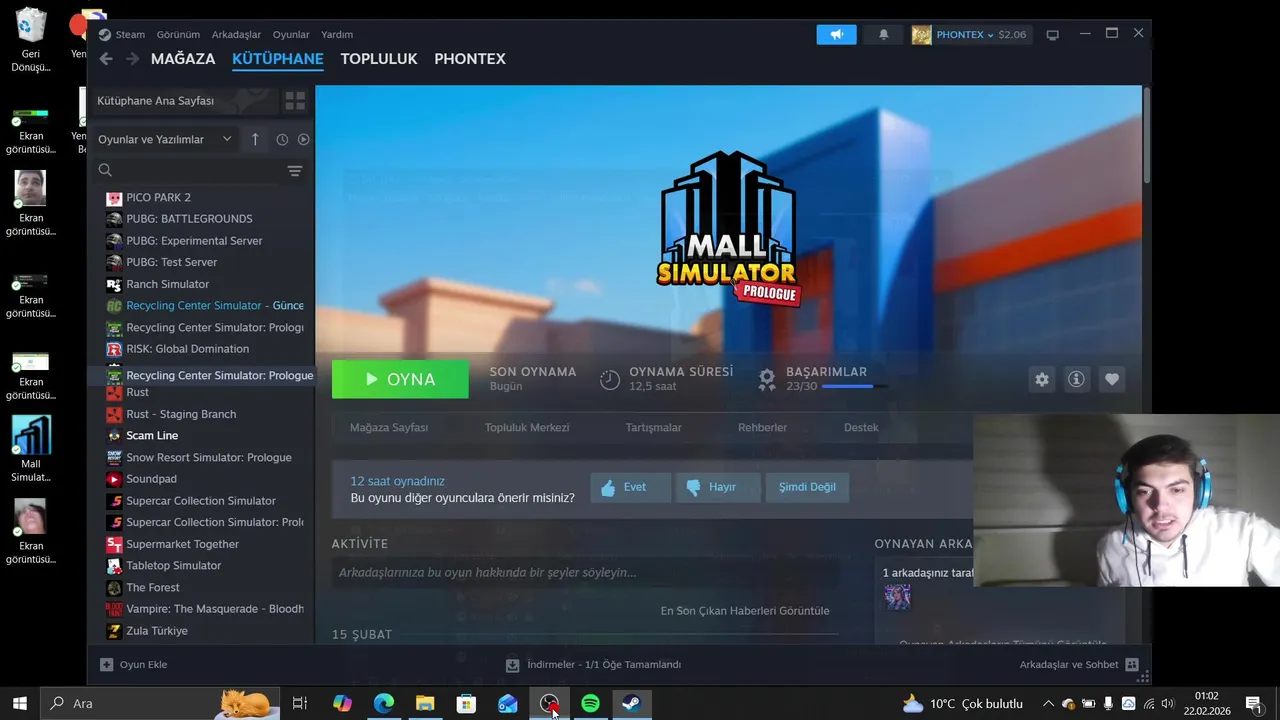Switch to Big Picture mode monitor icon
The image size is (1280, 720).
(1052, 35)
